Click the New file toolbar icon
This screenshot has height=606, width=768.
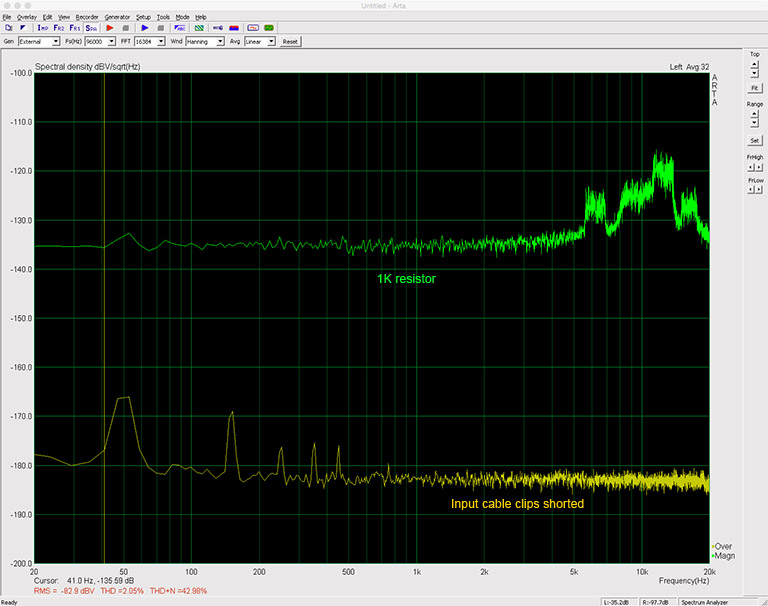coord(9,28)
